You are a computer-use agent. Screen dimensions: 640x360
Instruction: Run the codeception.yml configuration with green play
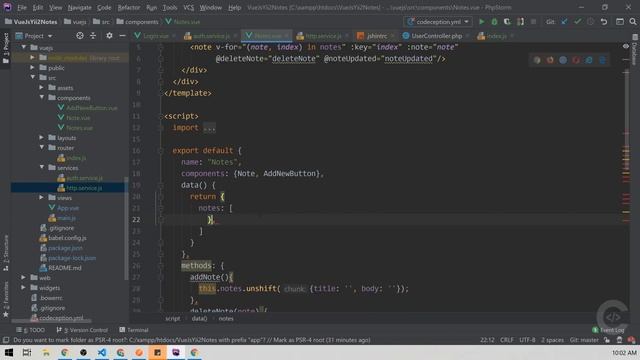tap(482, 22)
